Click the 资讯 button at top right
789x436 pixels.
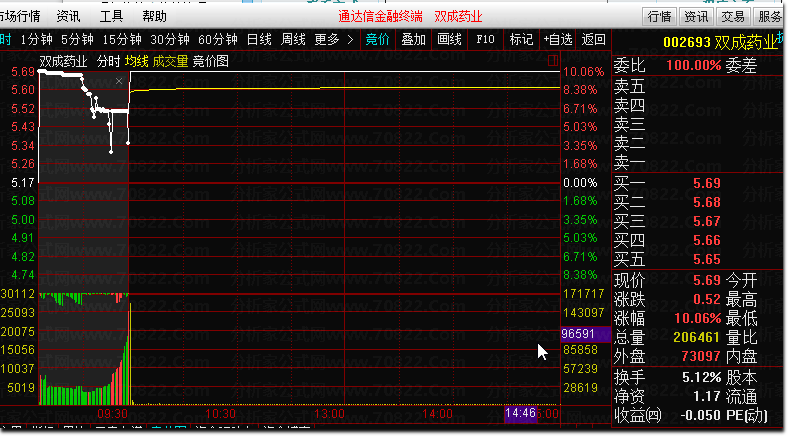point(696,17)
